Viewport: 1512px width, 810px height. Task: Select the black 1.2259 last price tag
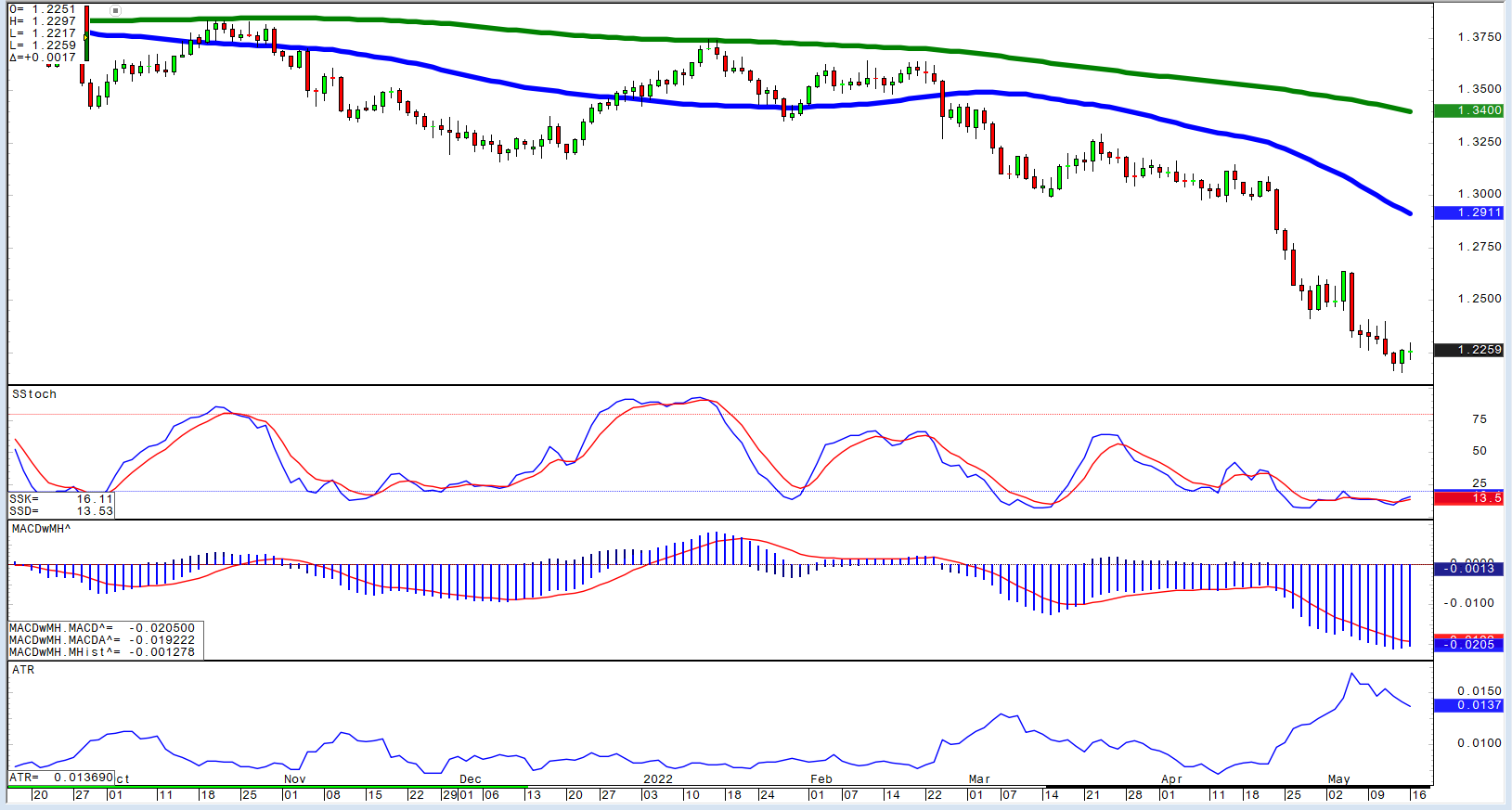click(x=1468, y=350)
